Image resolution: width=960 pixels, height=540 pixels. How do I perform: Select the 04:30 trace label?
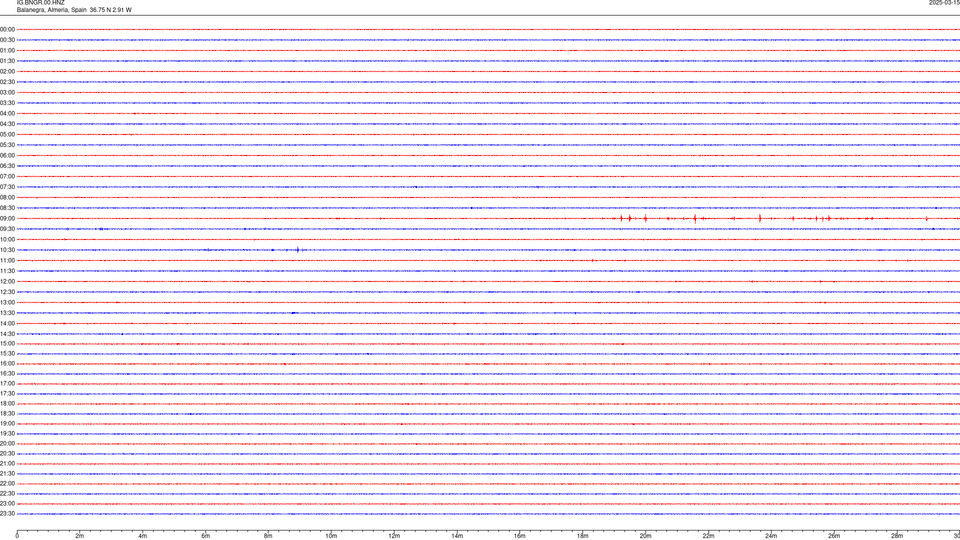coord(7,124)
